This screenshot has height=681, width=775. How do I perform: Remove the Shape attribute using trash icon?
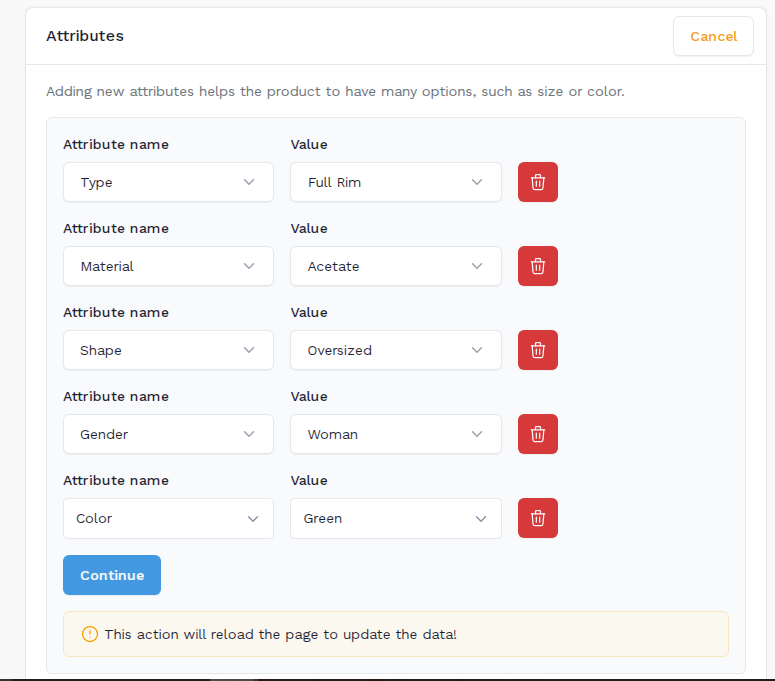click(x=538, y=350)
